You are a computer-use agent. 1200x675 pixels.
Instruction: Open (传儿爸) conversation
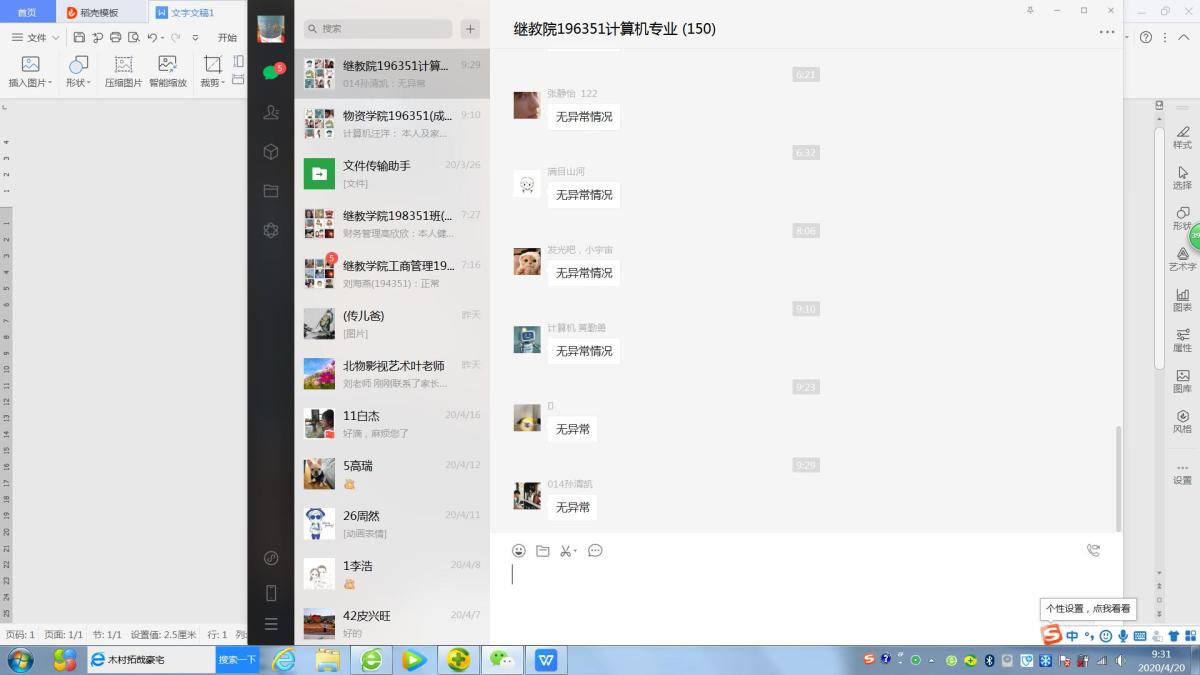[392, 324]
